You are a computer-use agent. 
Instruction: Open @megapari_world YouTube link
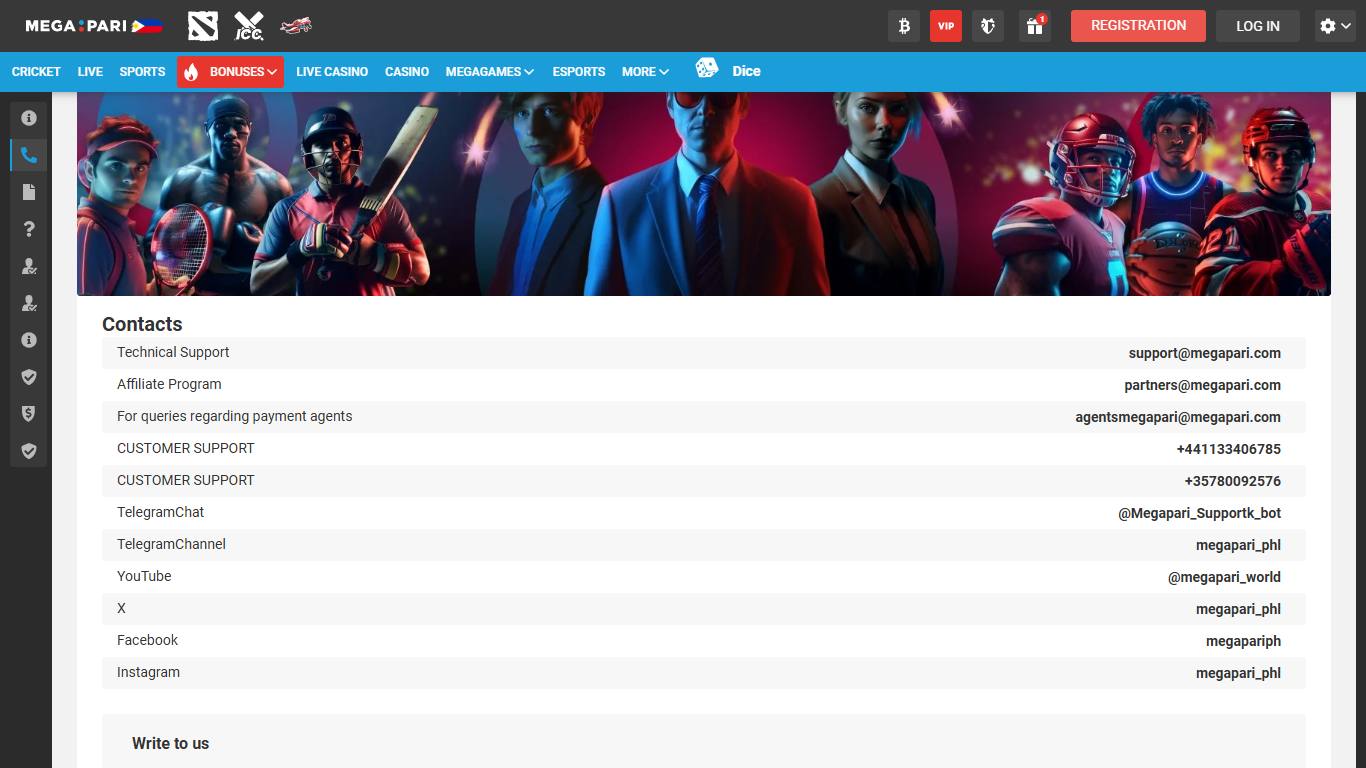(1224, 577)
